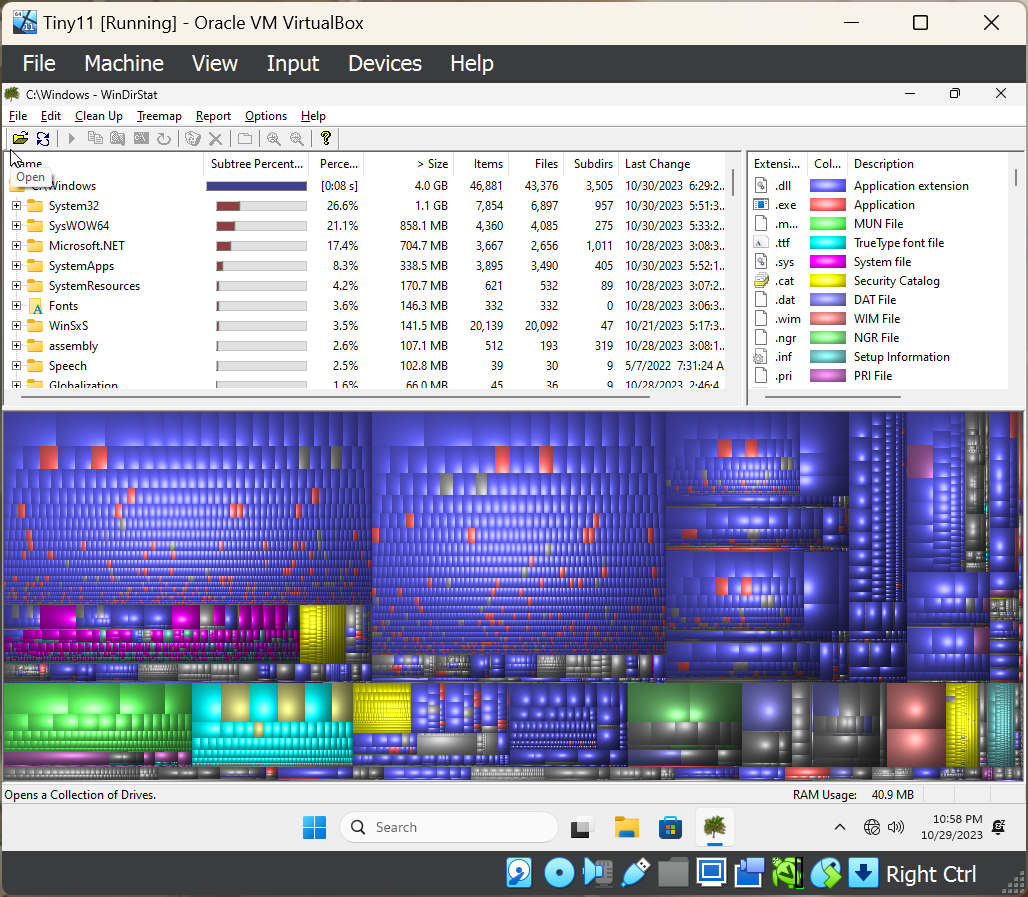Click the magenta .sys color swatch

coord(827,262)
